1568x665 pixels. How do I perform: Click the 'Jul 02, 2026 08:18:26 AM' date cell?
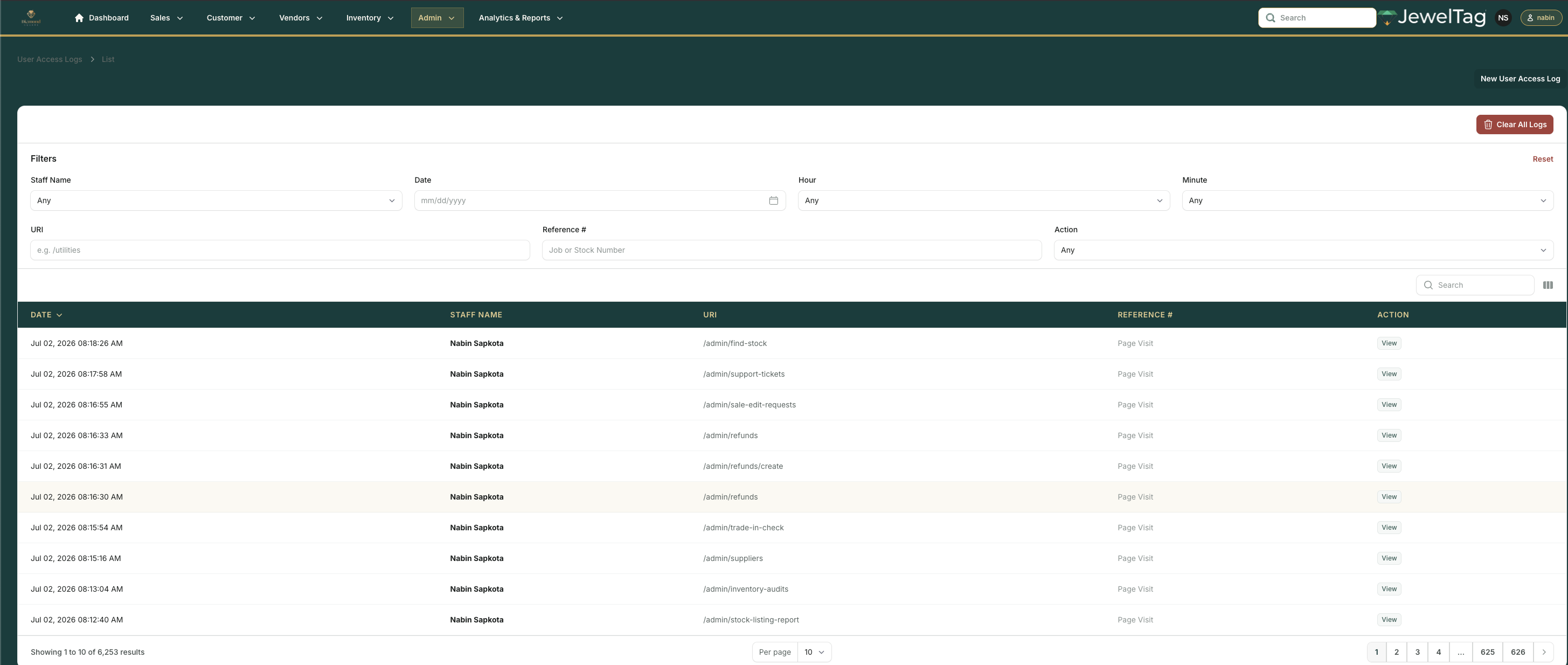tap(77, 343)
